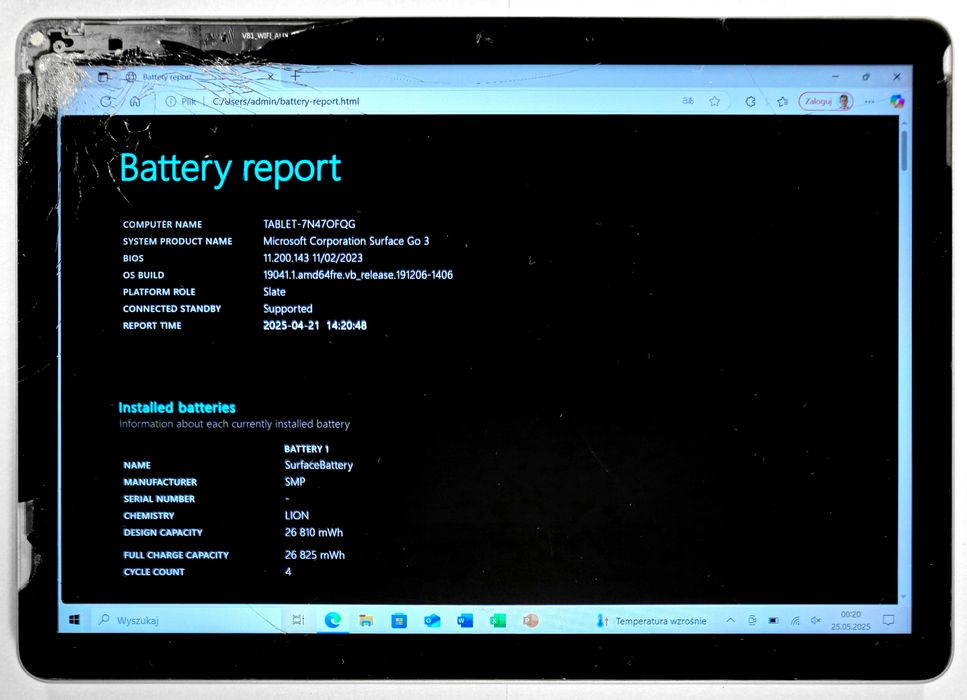Click the page vertical scrollbar thumb
Viewport: 967px width, 700px height.
coord(904,149)
